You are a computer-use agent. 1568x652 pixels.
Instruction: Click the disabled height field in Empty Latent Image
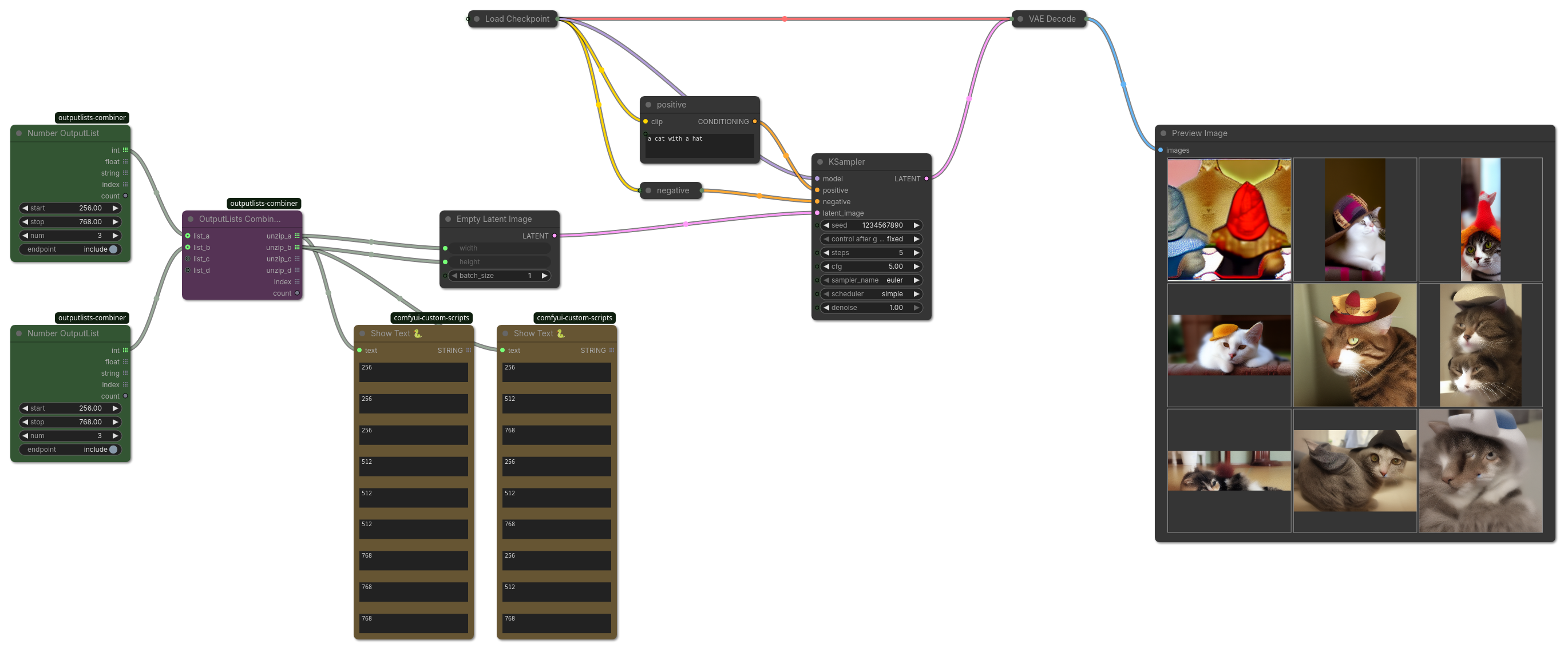pos(500,262)
